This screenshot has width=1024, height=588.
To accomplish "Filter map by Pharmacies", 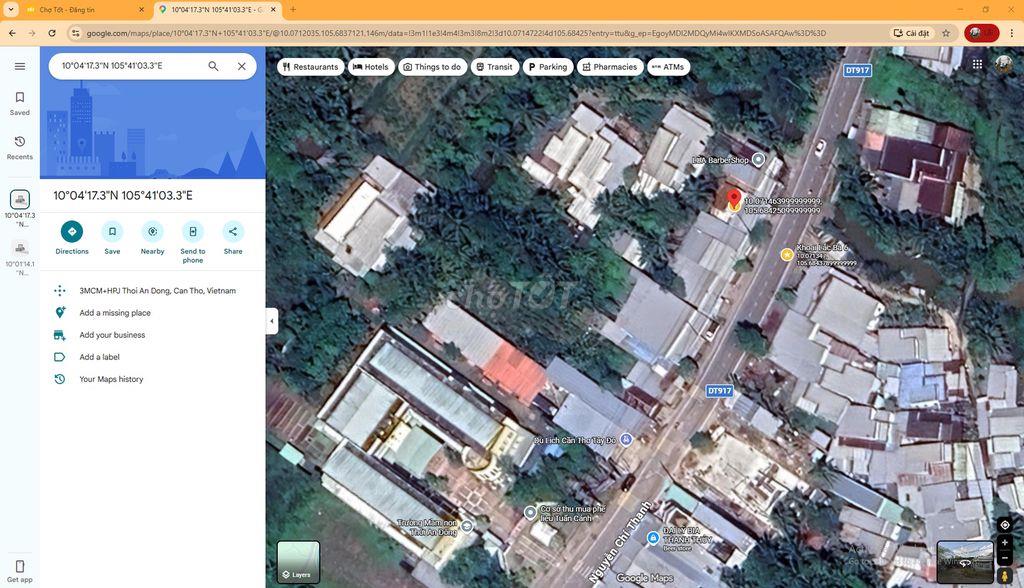I will (x=610, y=67).
